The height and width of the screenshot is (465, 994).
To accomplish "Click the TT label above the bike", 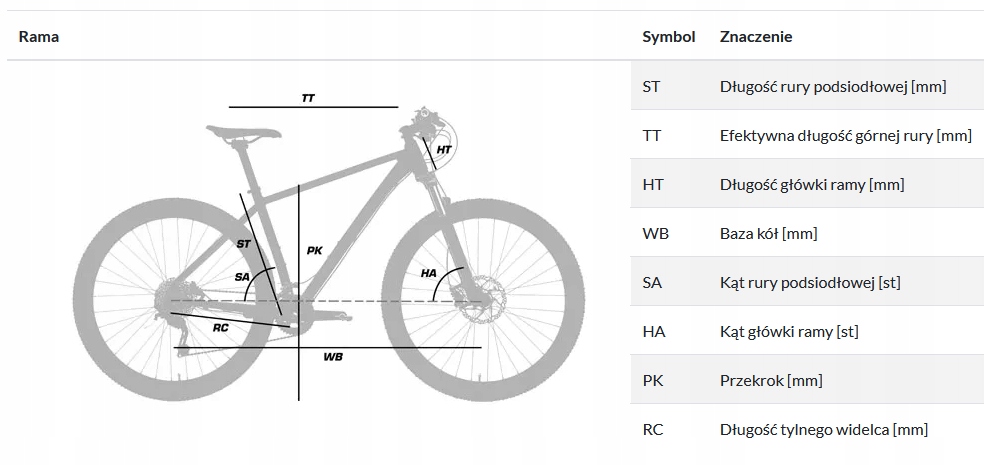I will pos(308,99).
